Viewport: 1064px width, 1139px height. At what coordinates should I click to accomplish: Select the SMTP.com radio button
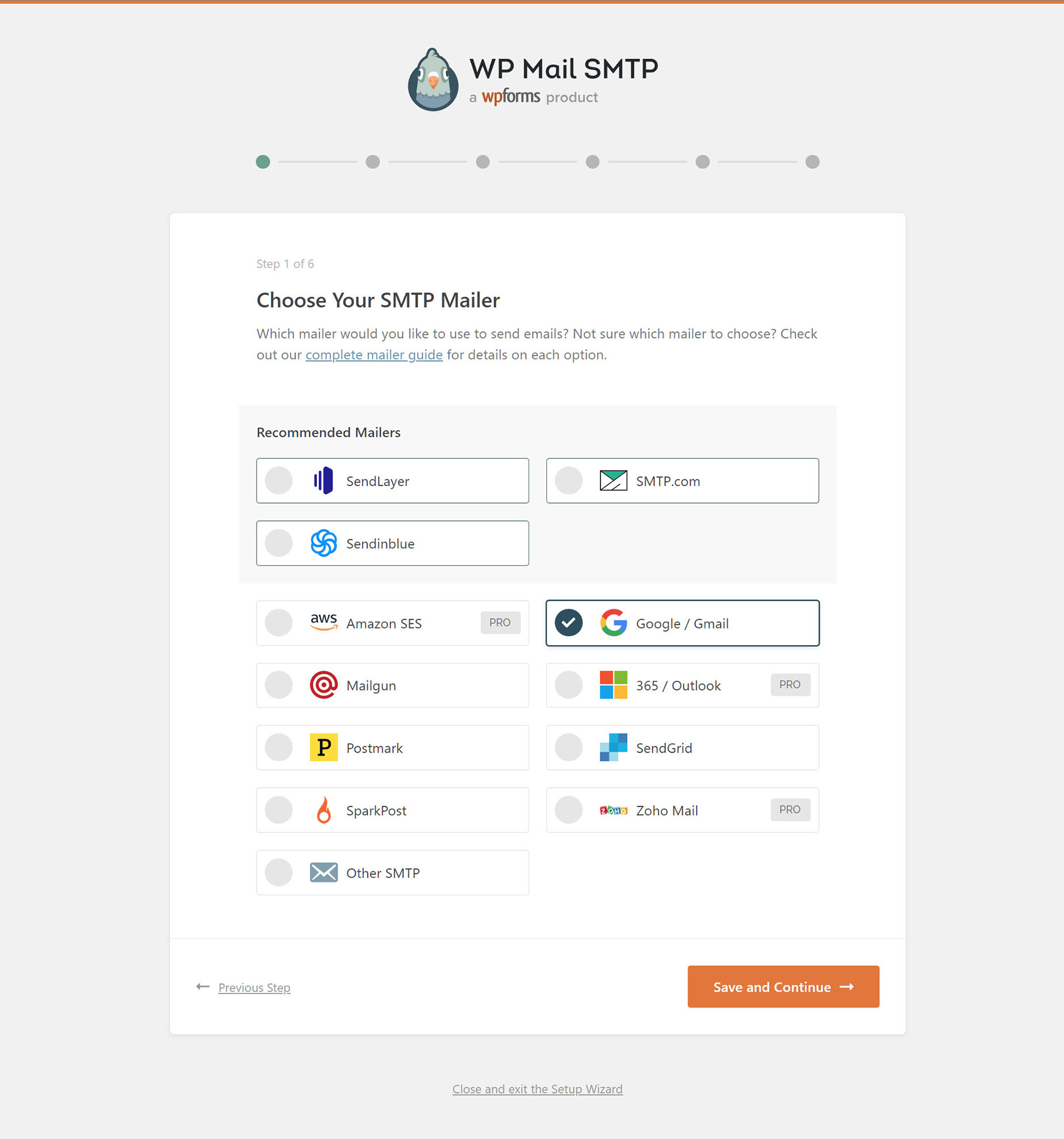(x=568, y=480)
